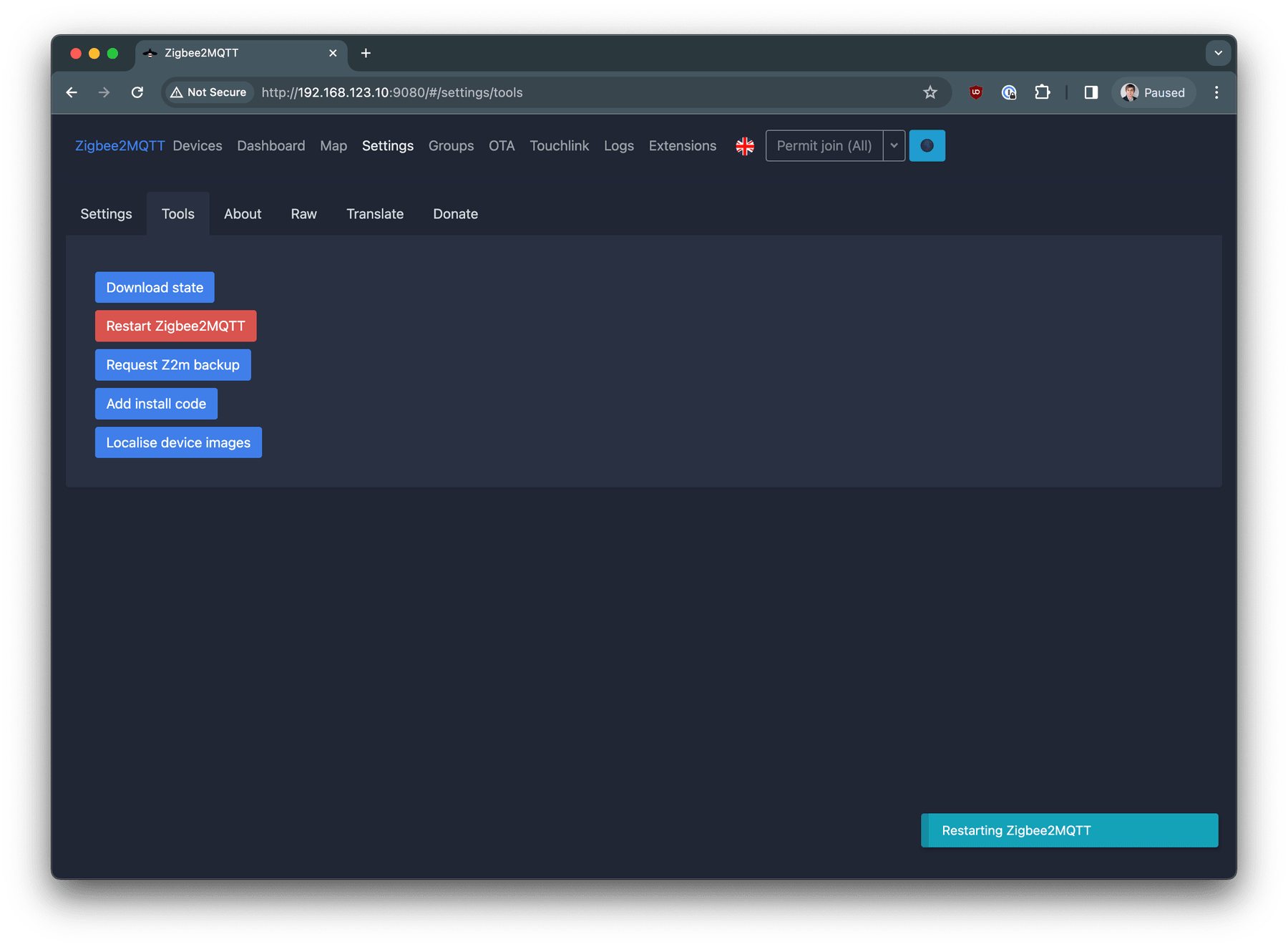Viewport: 1288px width, 947px height.
Task: Go to the Logs section
Action: (x=618, y=145)
